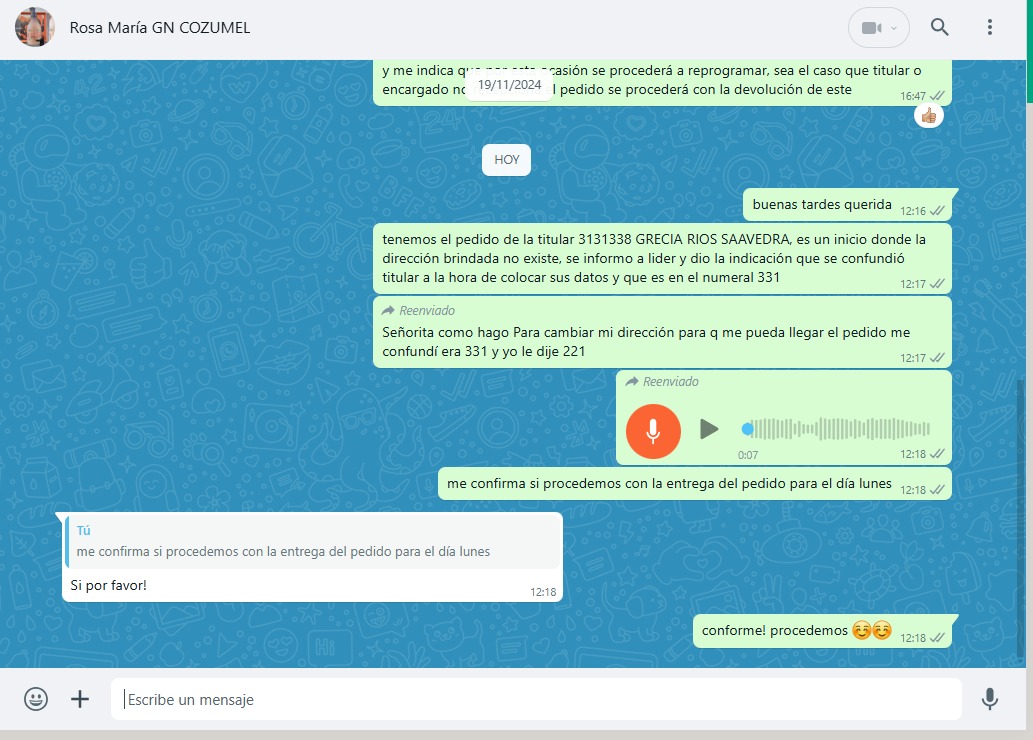Play the forwarded voice message
Viewport: 1033px width, 740px height.
(x=708, y=429)
